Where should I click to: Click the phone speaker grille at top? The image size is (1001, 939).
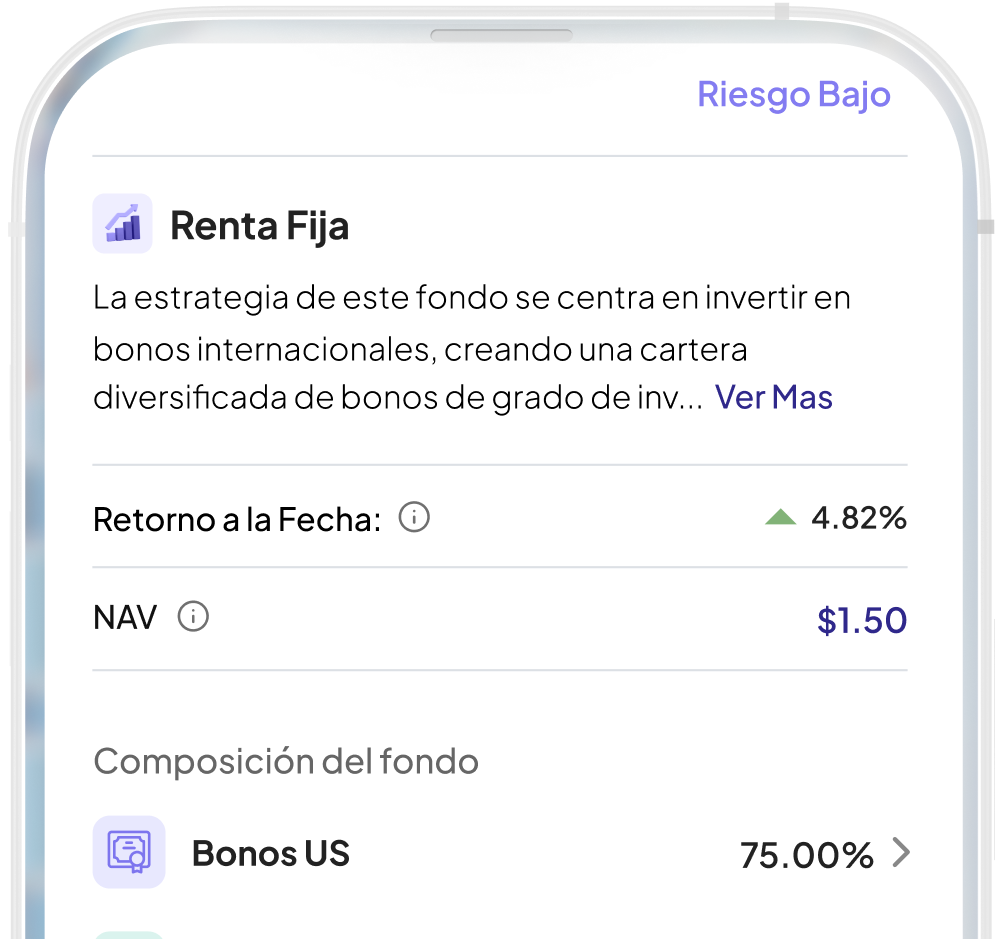(501, 35)
